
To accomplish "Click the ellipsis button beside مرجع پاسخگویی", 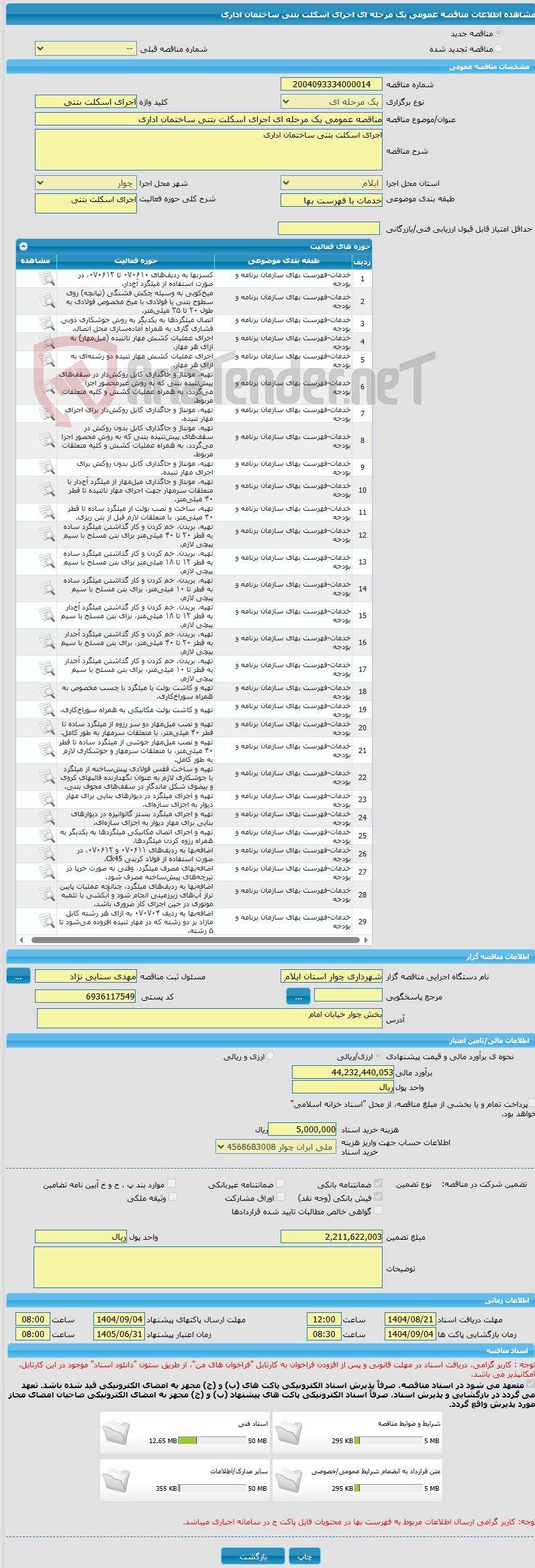I will (298, 997).
